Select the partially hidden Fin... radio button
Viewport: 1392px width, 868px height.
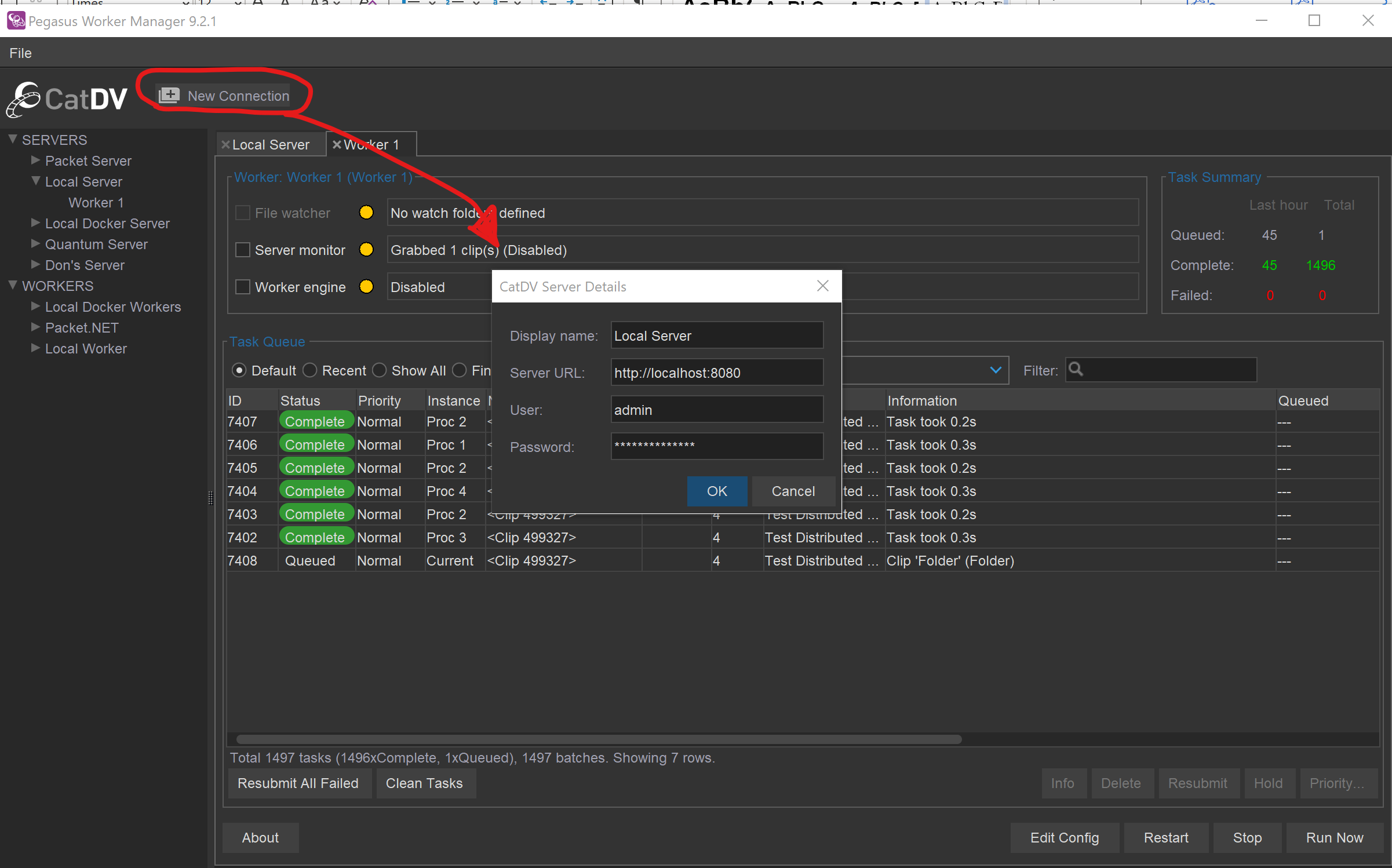(x=460, y=370)
